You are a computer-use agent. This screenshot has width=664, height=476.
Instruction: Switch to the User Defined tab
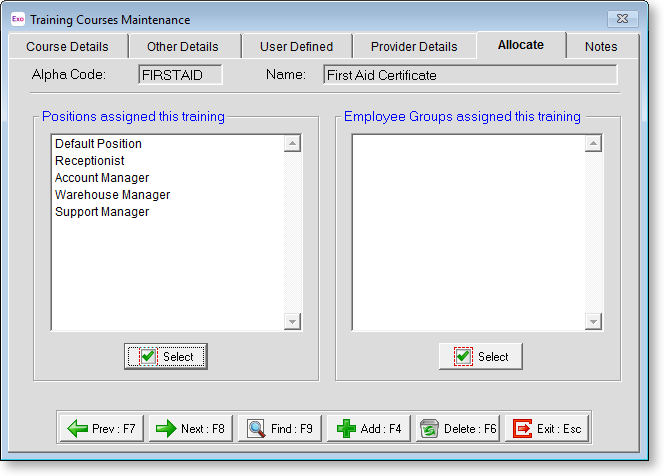point(296,47)
